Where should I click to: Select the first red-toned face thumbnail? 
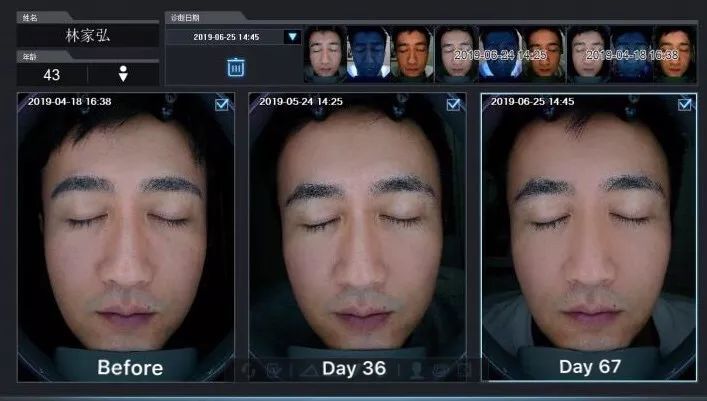click(x=412, y=54)
